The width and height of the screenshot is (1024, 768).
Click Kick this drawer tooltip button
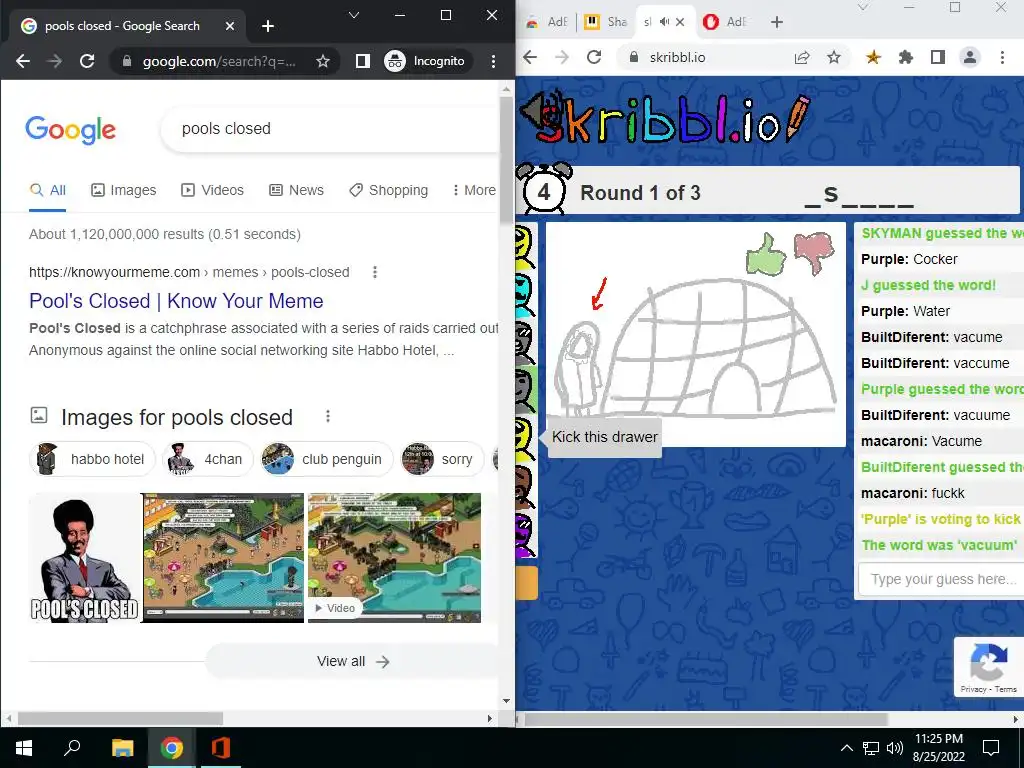tap(604, 437)
